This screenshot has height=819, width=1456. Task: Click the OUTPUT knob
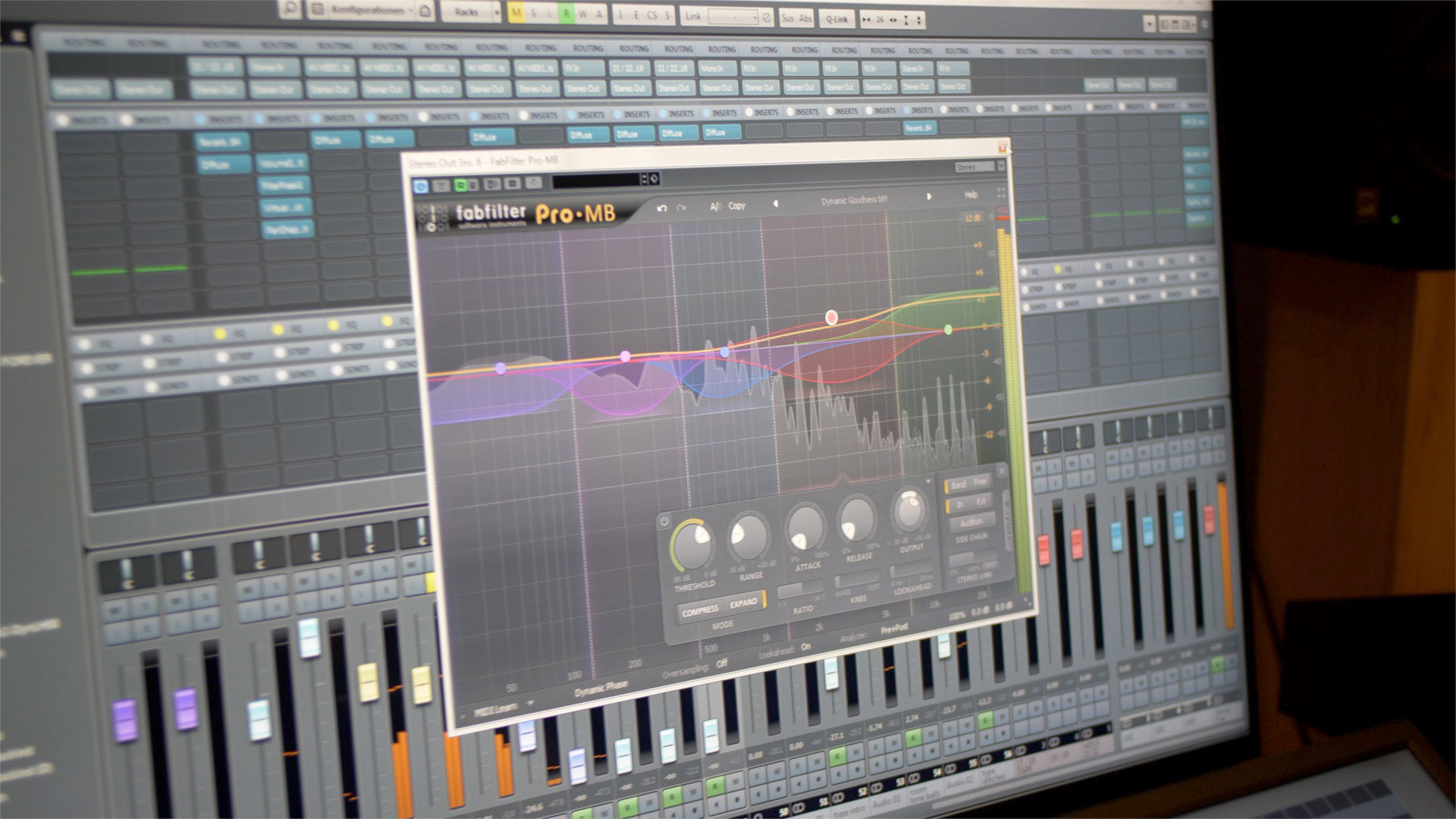[x=908, y=511]
